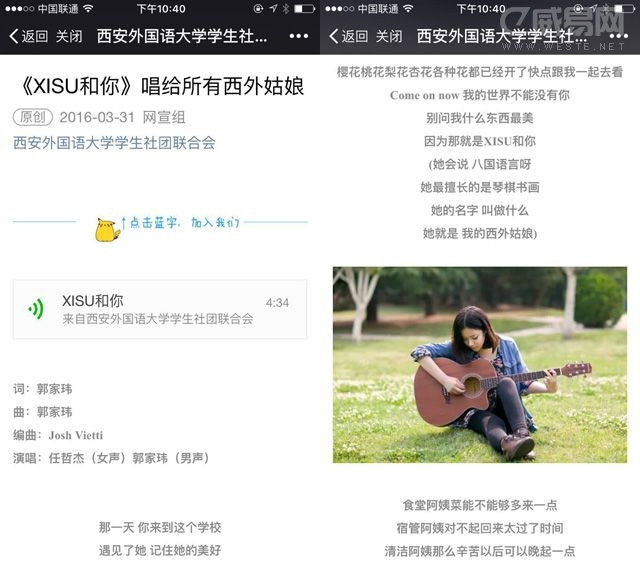Tap 关闭 on the left screen header
Image resolution: width=640 pixels, height=570 pixels.
coord(69,36)
